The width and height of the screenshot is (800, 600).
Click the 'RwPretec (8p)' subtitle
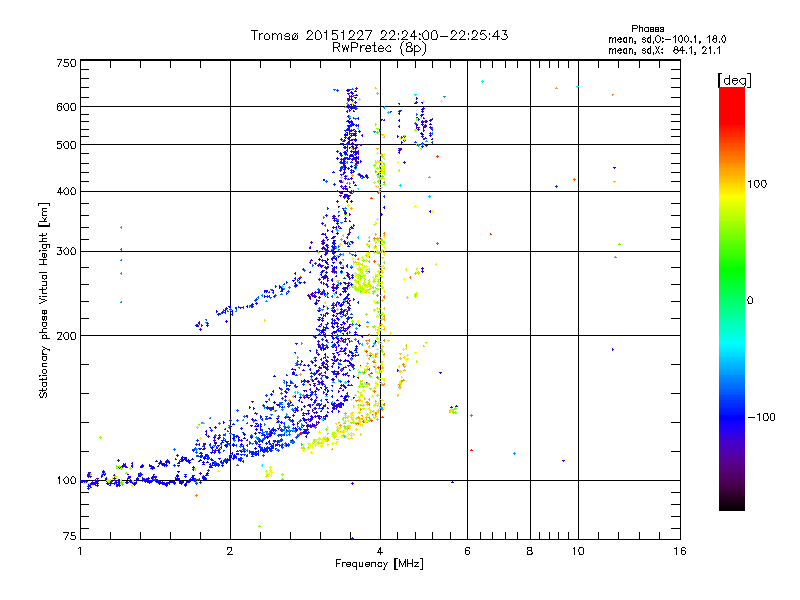pyautogui.click(x=379, y=48)
